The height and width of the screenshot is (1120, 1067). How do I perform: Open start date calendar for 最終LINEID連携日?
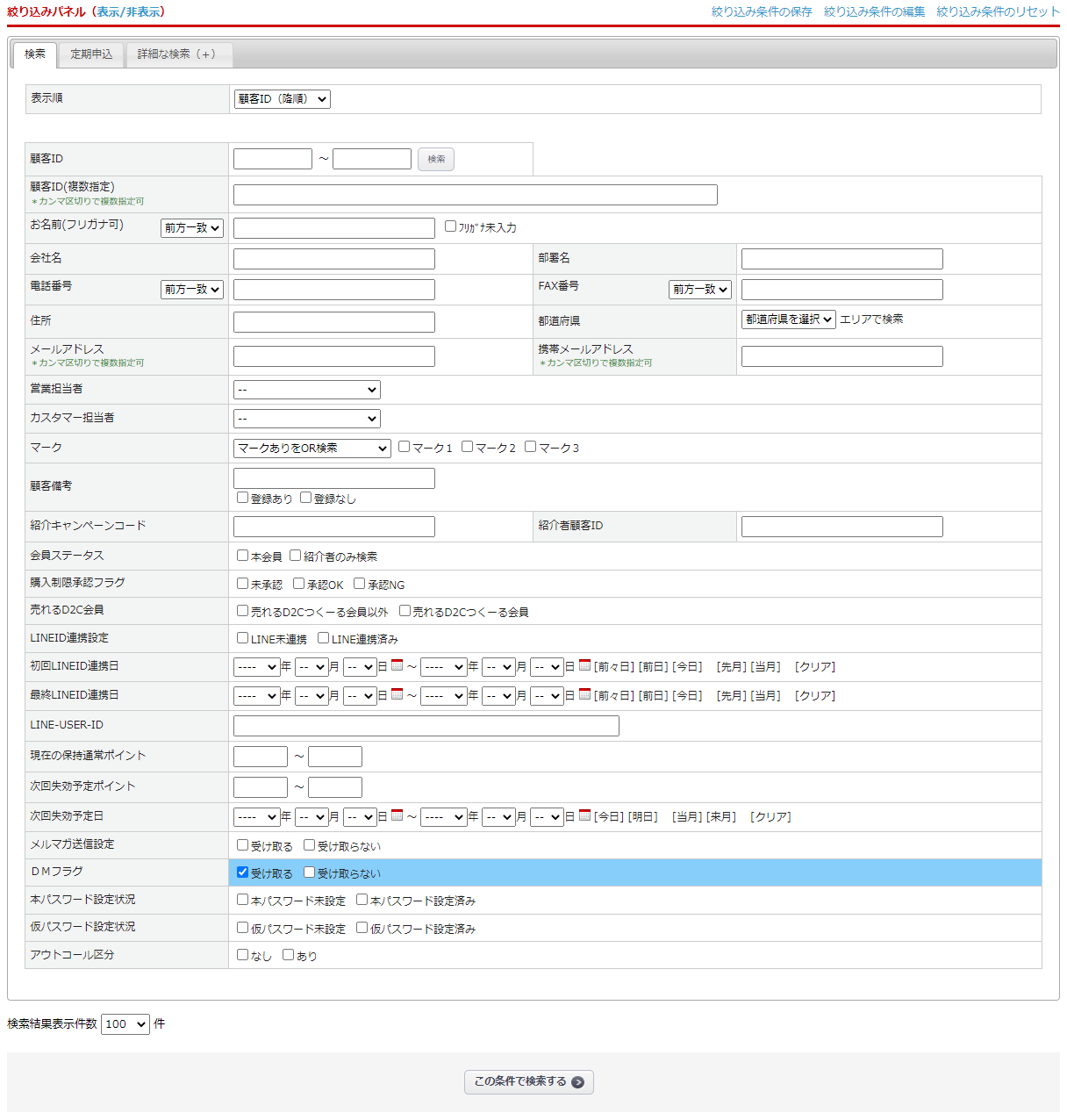[x=397, y=694]
